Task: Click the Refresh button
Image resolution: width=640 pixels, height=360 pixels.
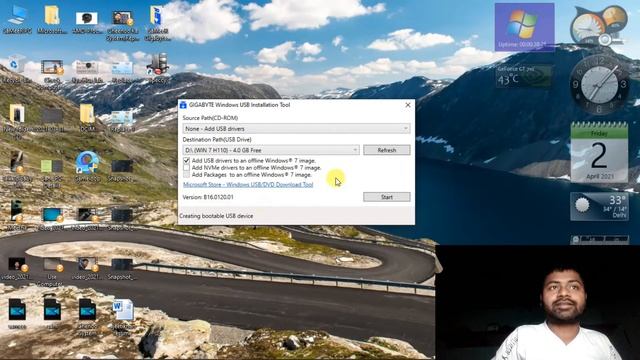Action: tap(387, 150)
